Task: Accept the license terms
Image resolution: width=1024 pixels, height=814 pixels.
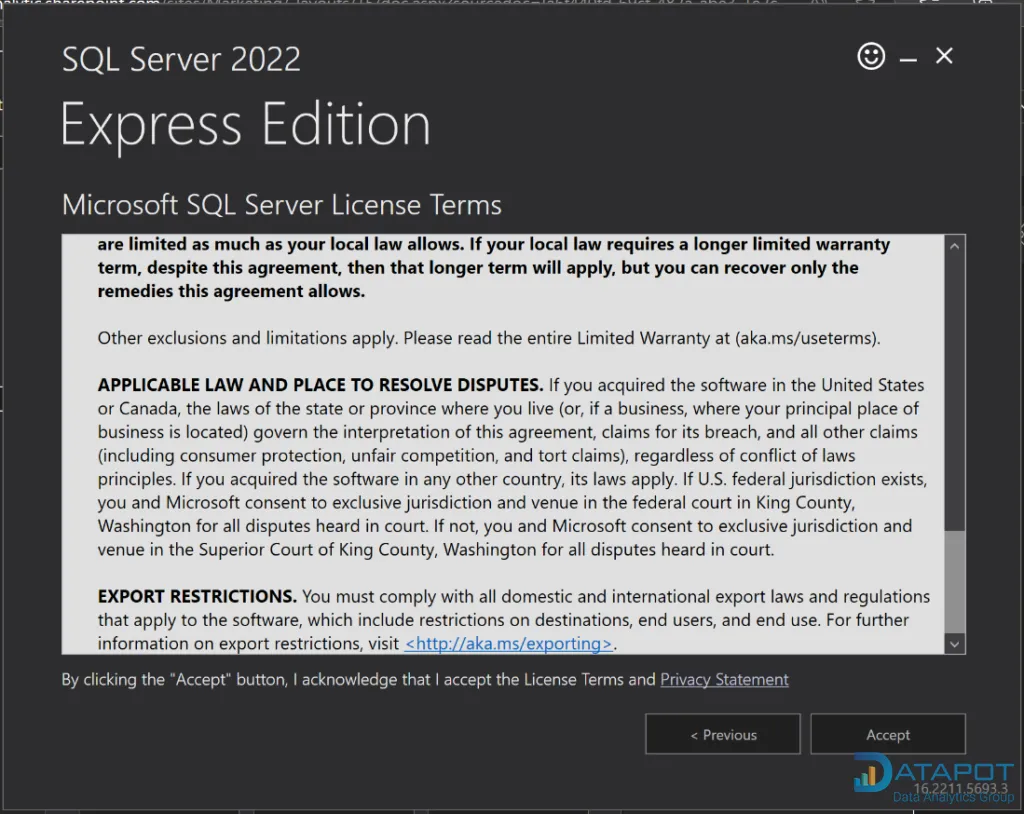Action: [x=888, y=734]
